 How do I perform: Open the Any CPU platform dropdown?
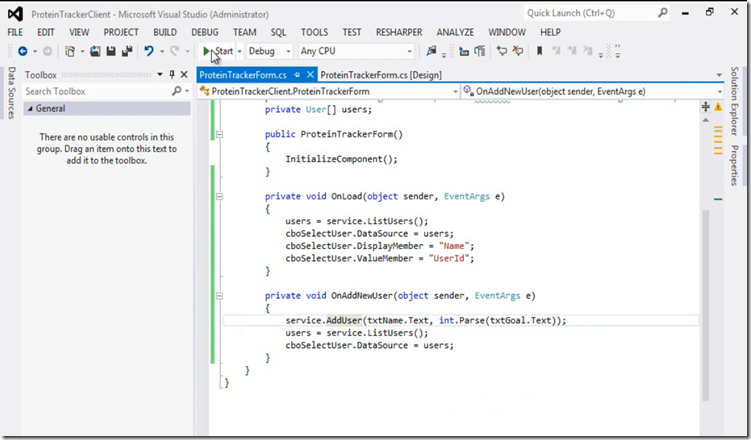click(356, 51)
